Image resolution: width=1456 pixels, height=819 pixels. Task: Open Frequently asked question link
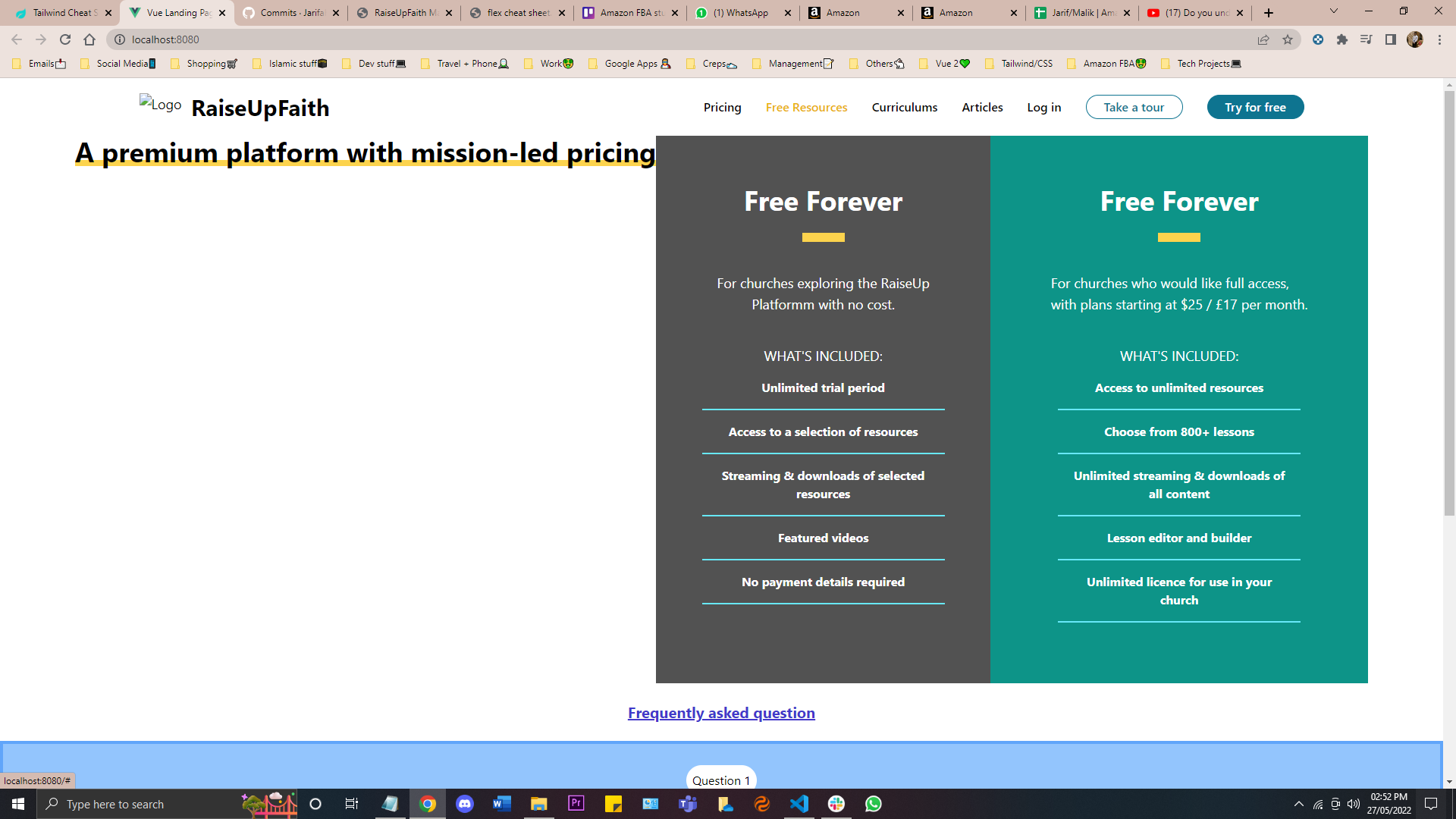pos(721,713)
